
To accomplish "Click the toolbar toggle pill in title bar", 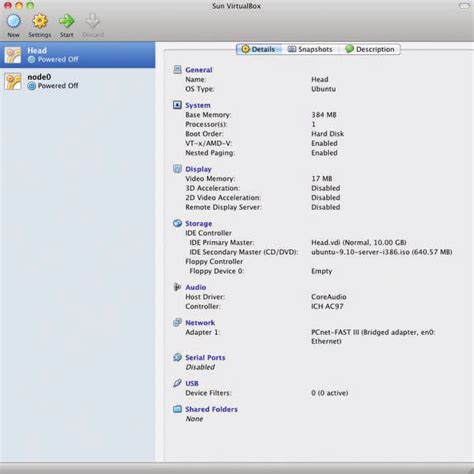I will tap(464, 6).
